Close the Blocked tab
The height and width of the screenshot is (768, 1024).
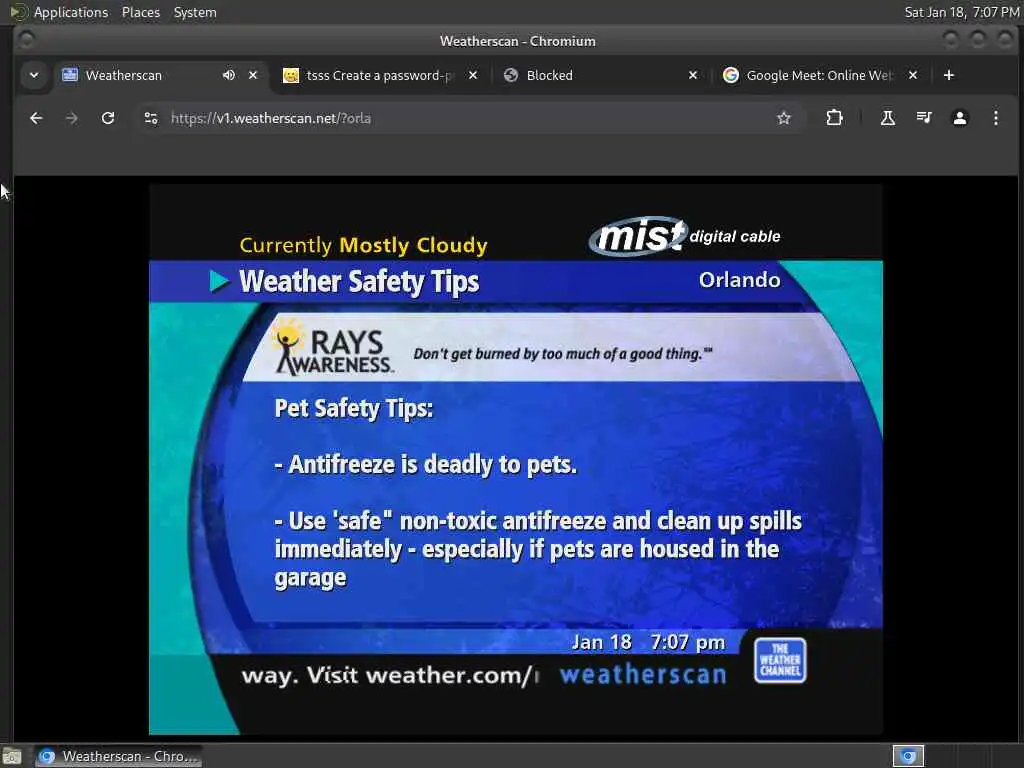click(693, 75)
